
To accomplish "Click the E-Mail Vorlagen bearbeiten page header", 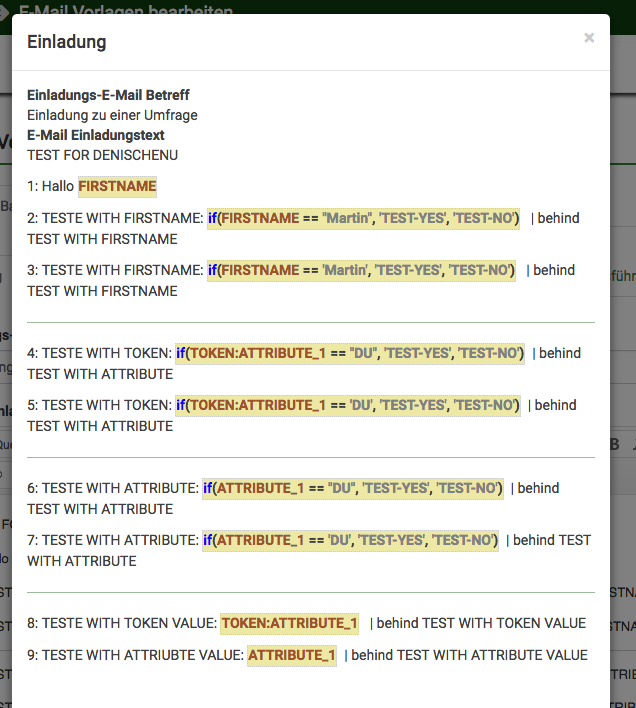I will pos(126,12).
